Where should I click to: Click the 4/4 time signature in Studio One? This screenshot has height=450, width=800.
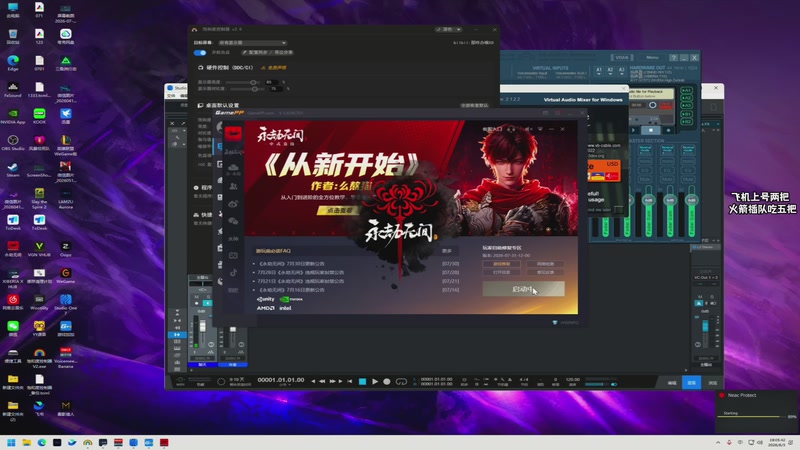click(x=524, y=380)
